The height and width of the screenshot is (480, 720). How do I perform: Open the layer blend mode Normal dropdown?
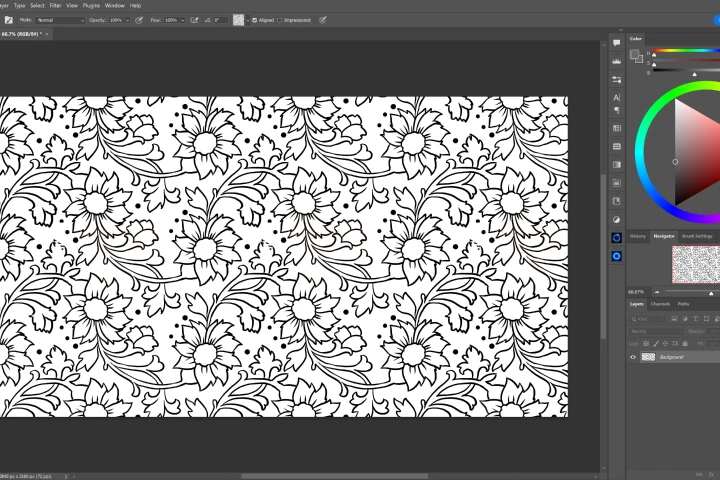[x=656, y=331]
